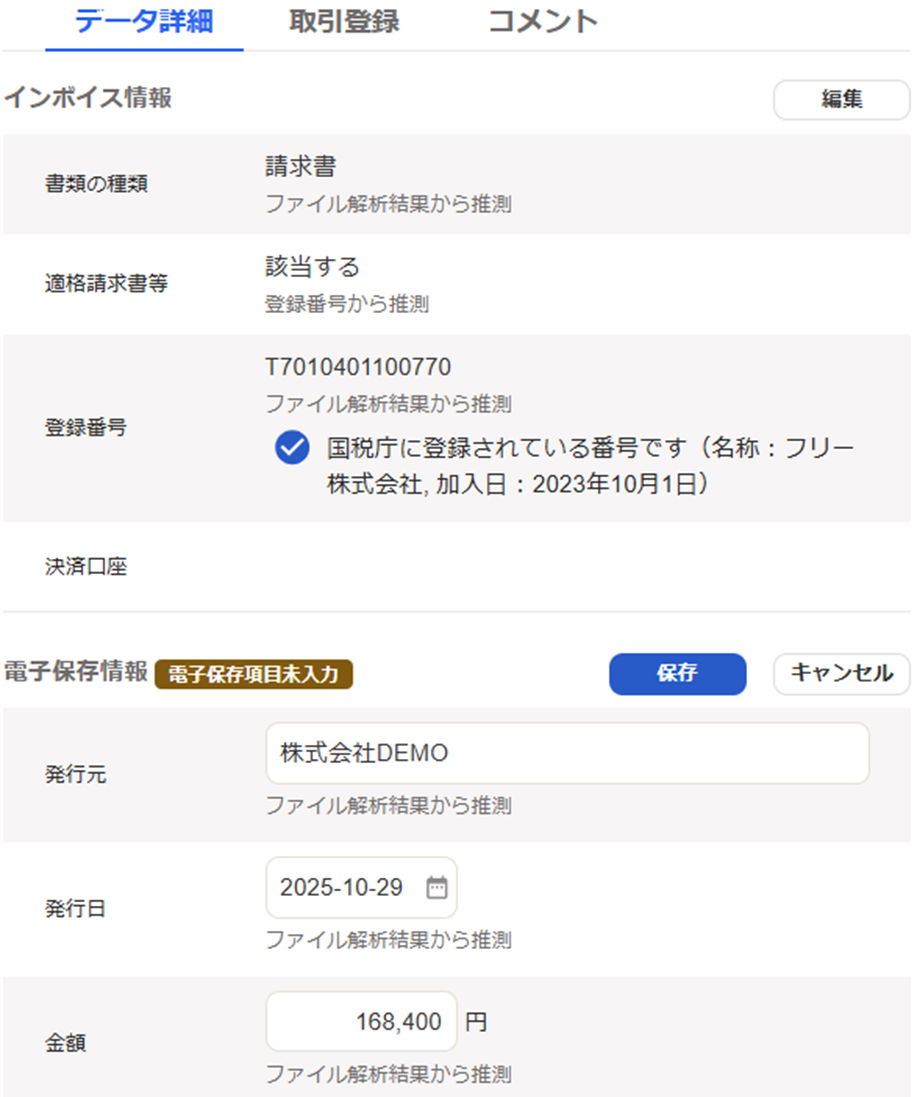Click the キャンセル button
Image resolution: width=917 pixels, height=1097 pixels.
841,673
